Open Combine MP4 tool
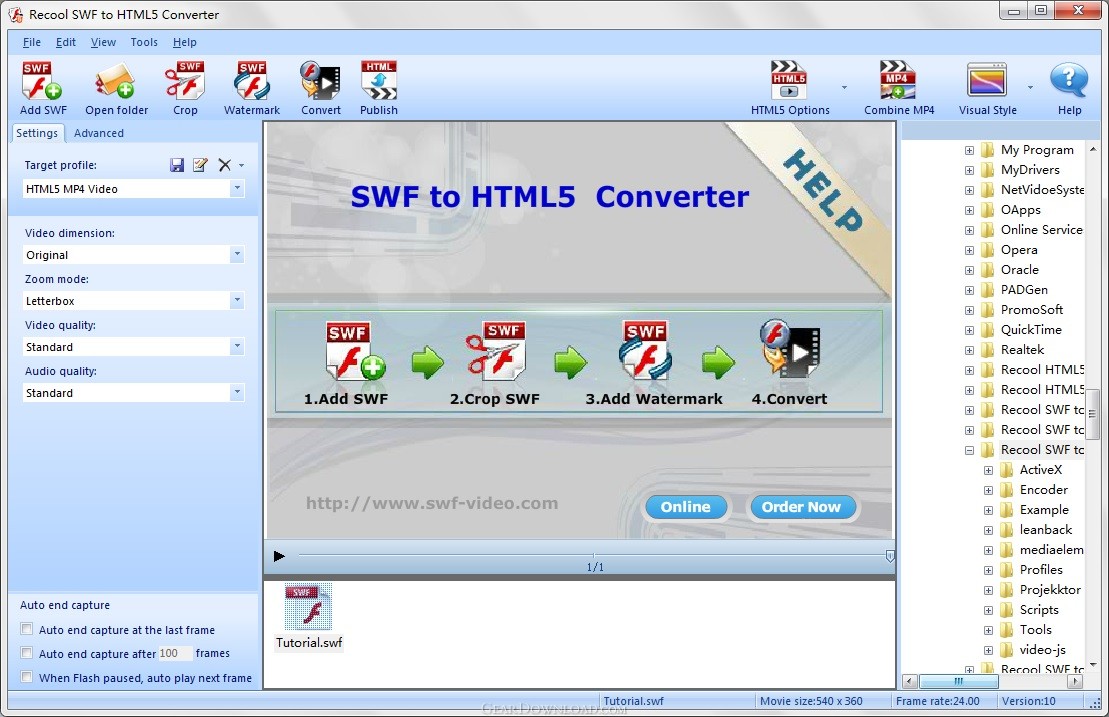 [x=899, y=88]
